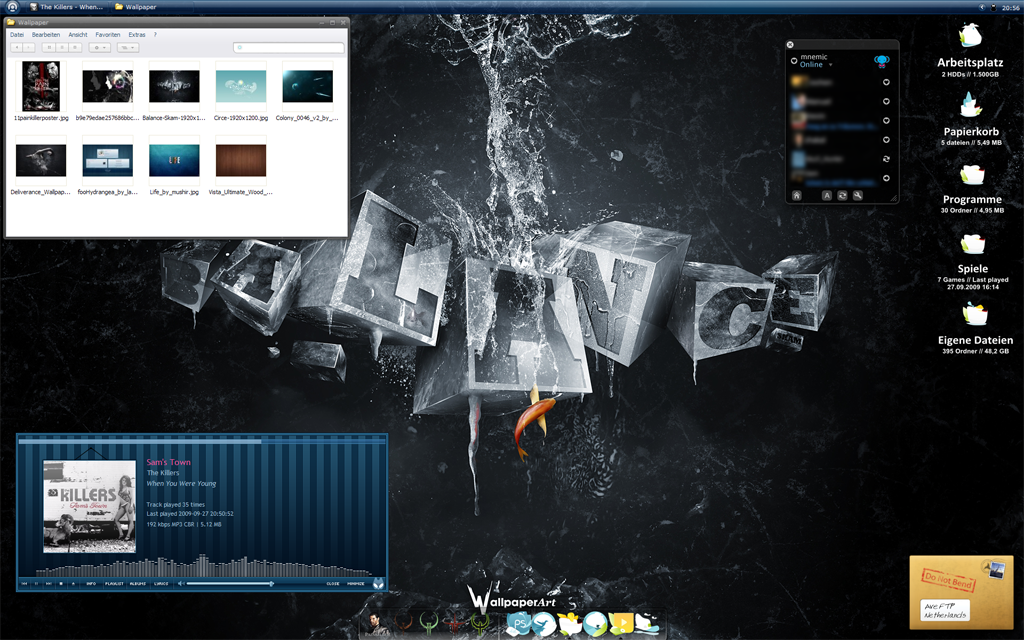Screen dimensions: 1024x640
Task: Open the view options dropdown in Explorer toolbar
Action: coord(128,47)
